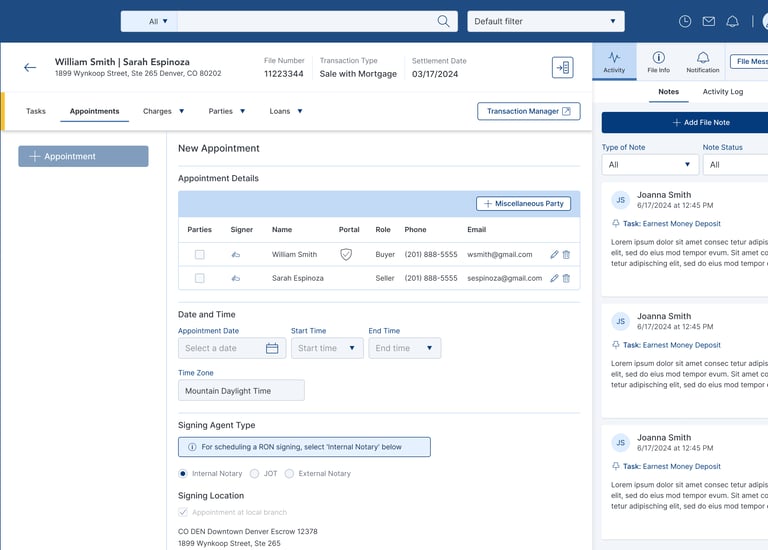Click the add Appointment button
This screenshot has width=768, height=550.
click(83, 156)
